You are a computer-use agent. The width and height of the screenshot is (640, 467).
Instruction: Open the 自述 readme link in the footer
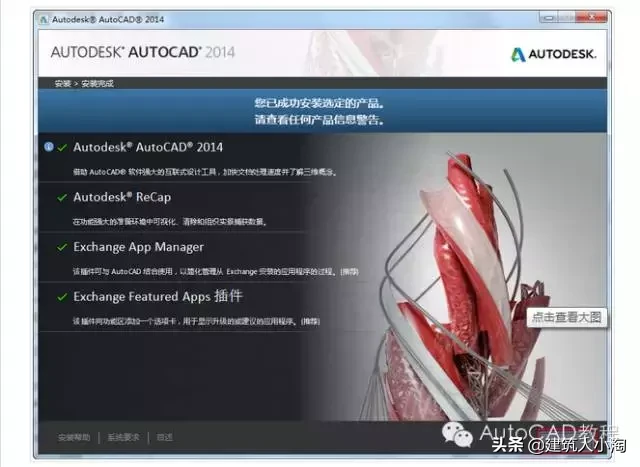(x=164, y=438)
